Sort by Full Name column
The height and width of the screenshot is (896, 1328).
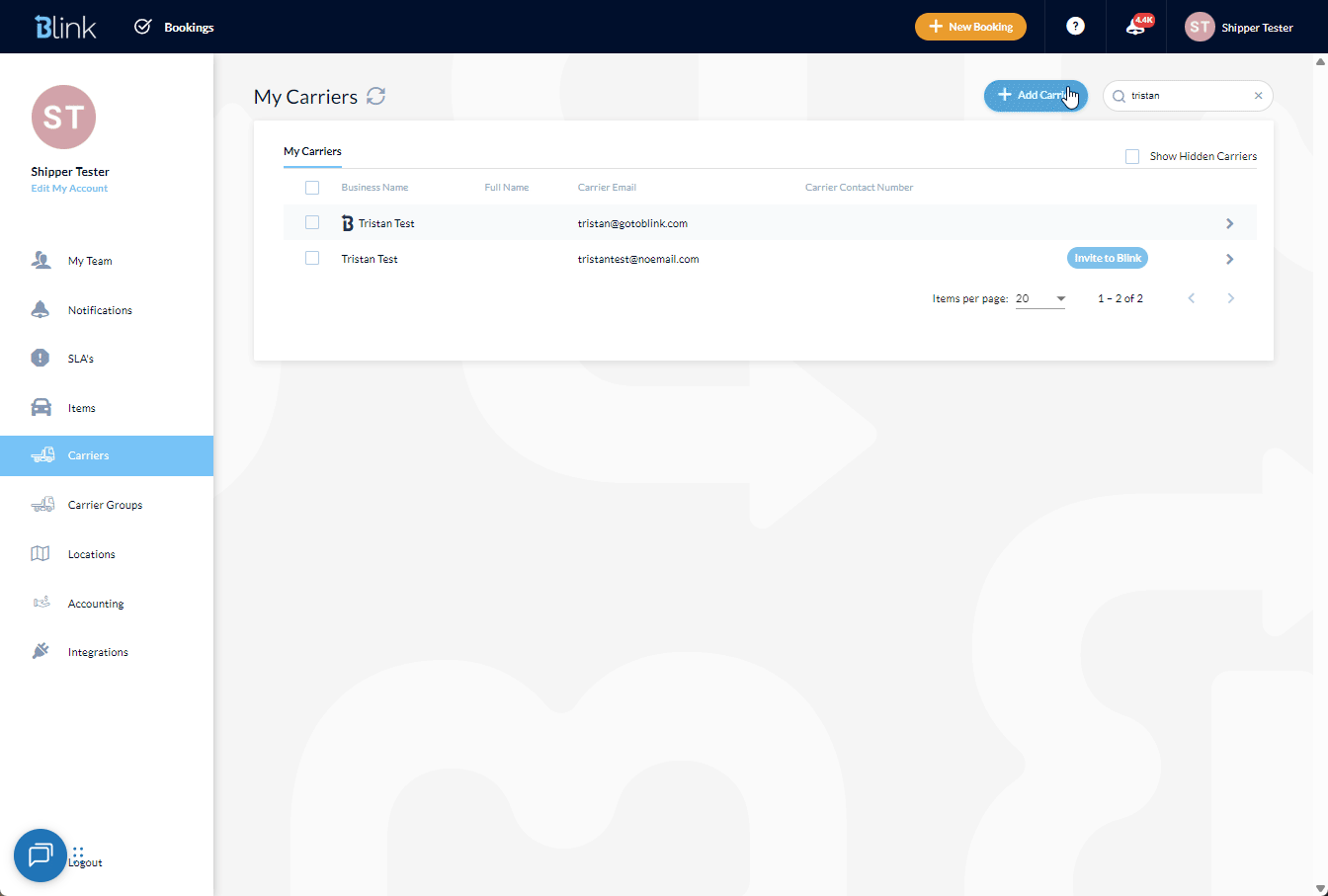pyautogui.click(x=507, y=187)
